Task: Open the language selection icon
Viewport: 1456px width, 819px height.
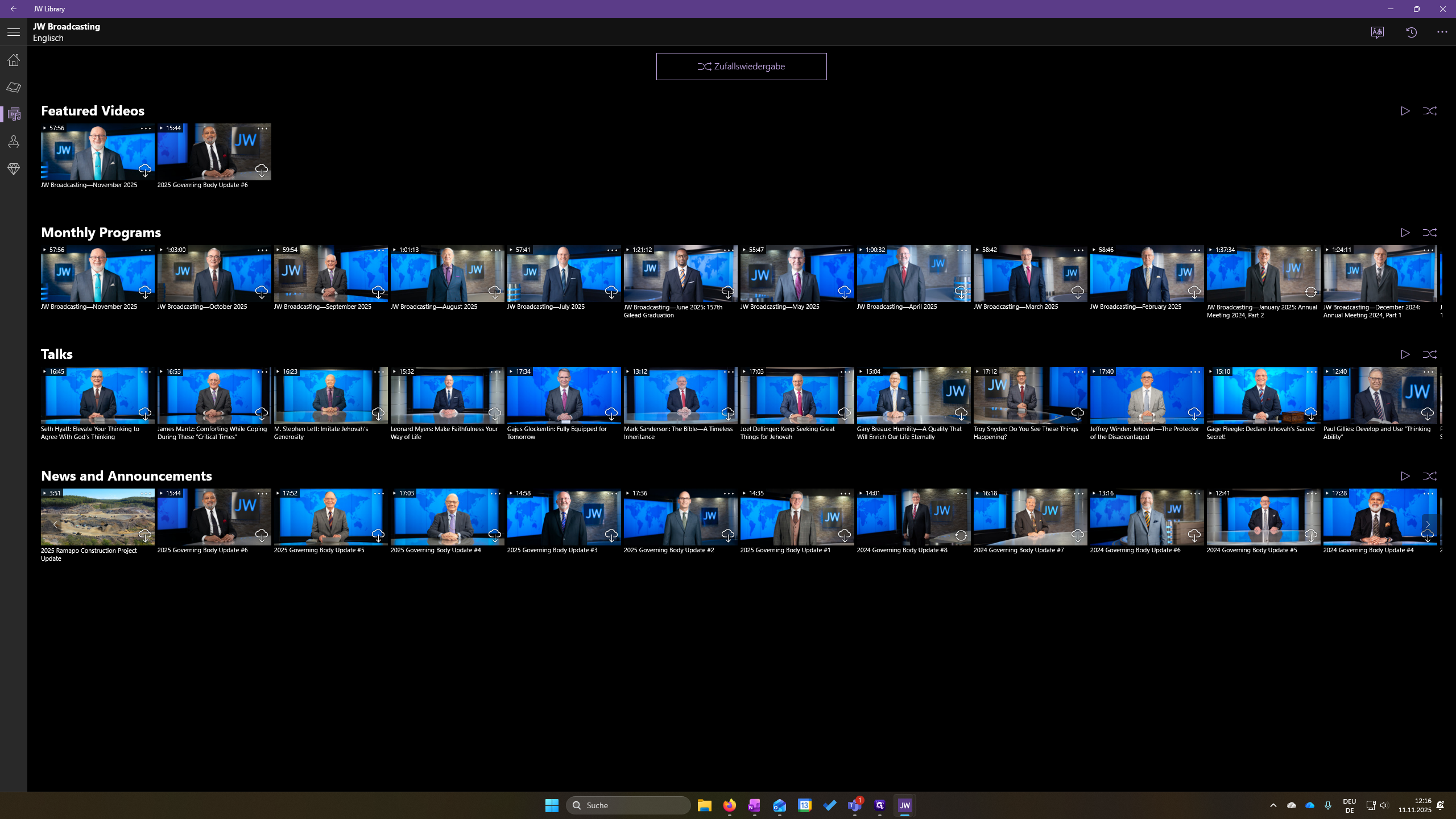Action: [1378, 32]
